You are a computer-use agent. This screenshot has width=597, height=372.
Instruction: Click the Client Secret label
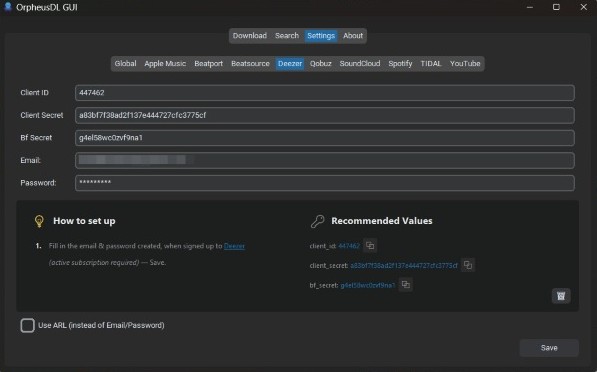(x=42, y=115)
